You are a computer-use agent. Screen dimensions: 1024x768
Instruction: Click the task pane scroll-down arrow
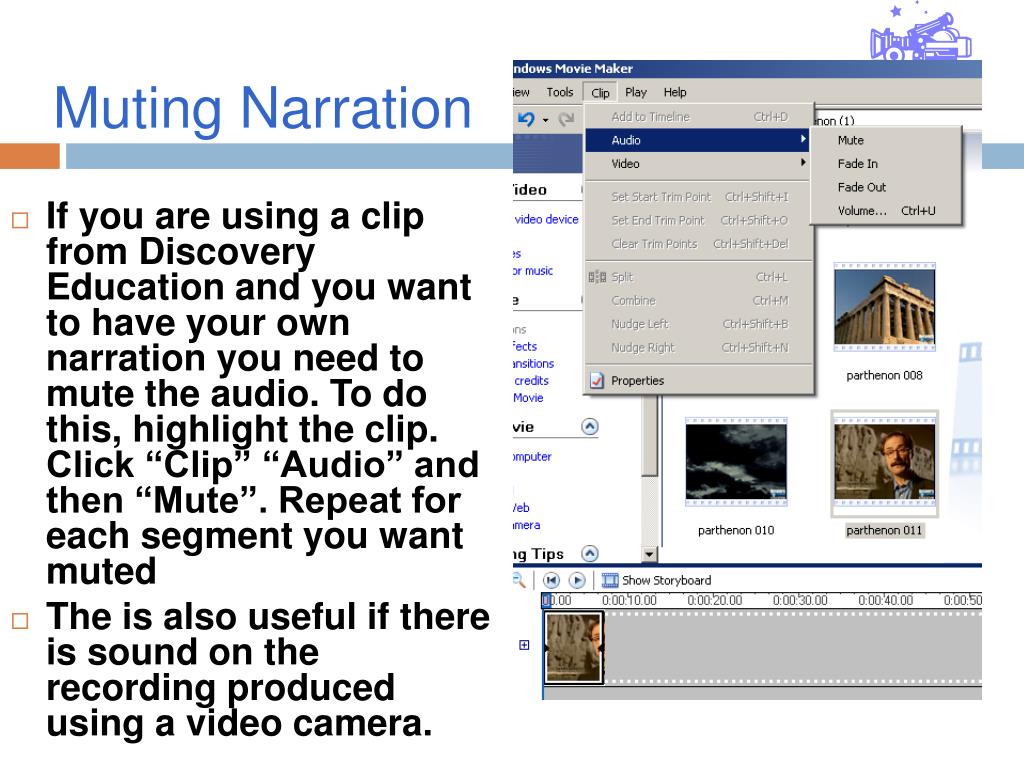point(649,554)
